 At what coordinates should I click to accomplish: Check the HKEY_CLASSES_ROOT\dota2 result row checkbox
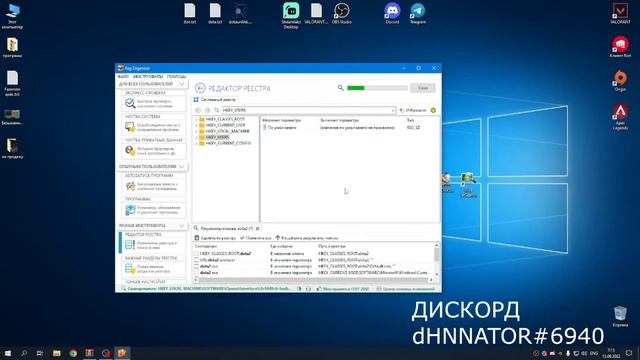click(196, 254)
